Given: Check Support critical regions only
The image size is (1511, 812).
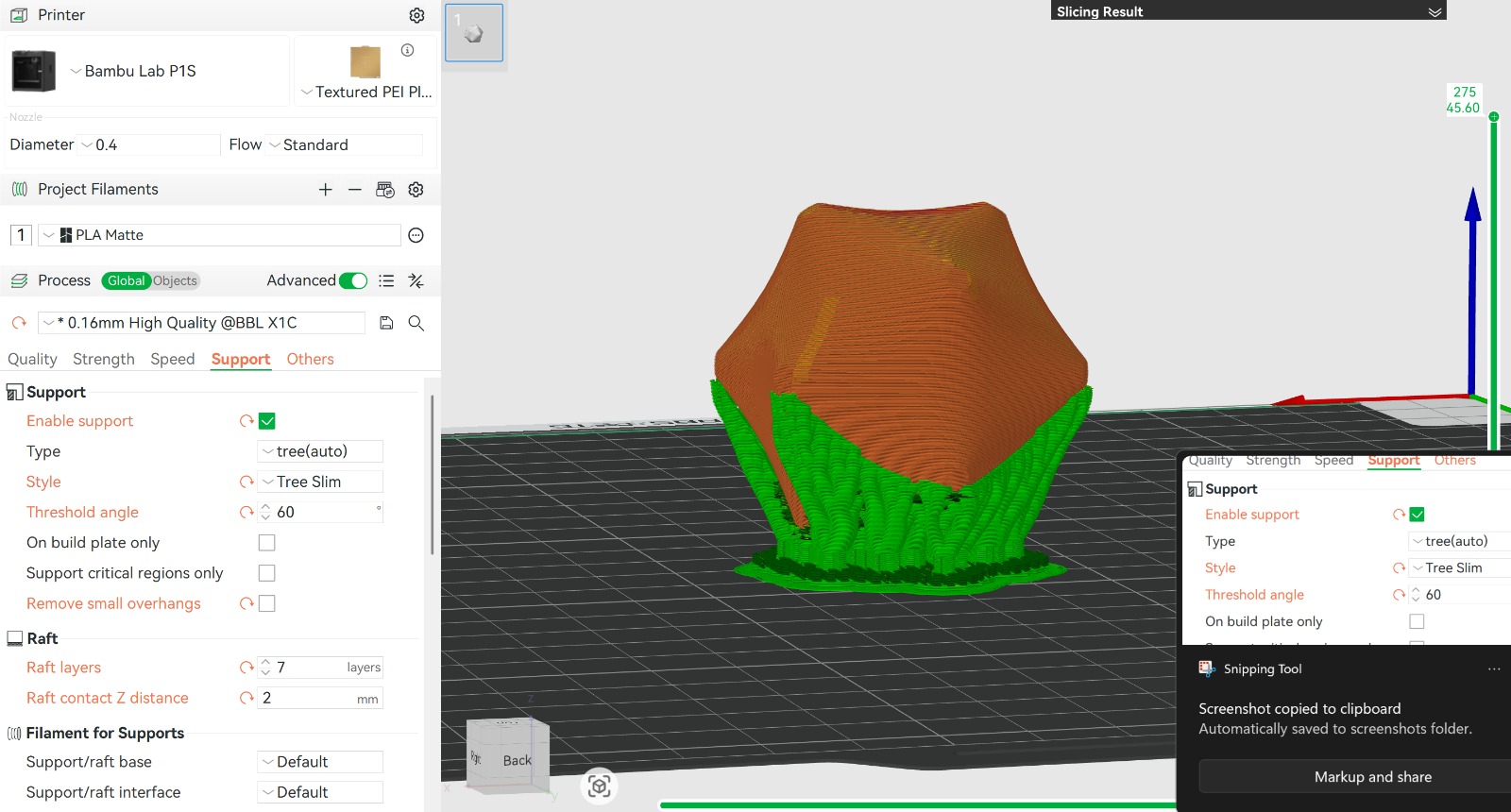Looking at the screenshot, I should (x=267, y=573).
